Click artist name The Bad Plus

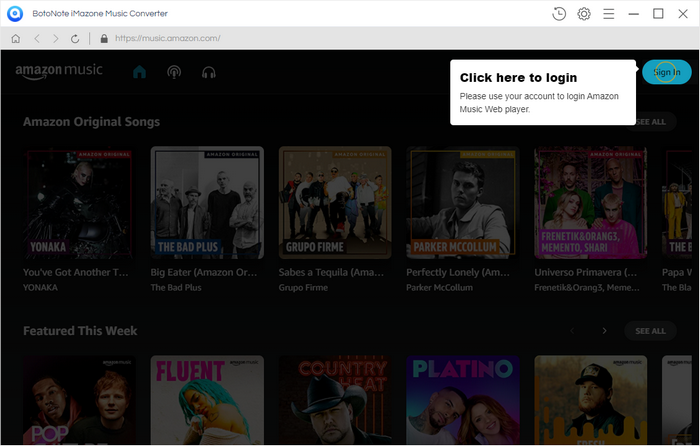click(x=176, y=288)
